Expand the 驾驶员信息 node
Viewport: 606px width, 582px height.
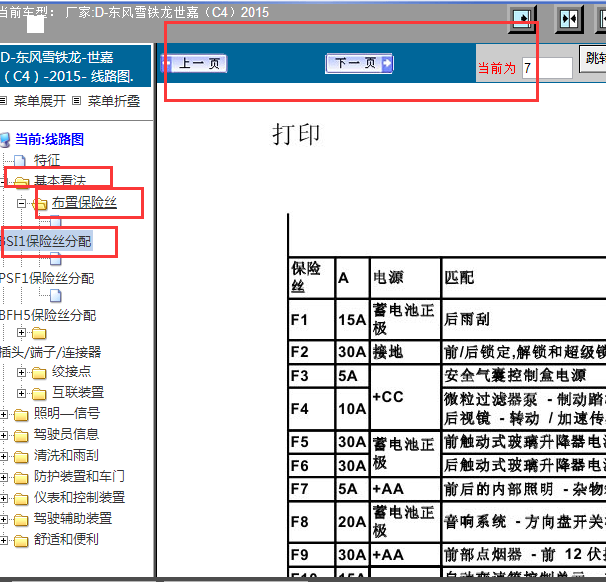(3, 436)
